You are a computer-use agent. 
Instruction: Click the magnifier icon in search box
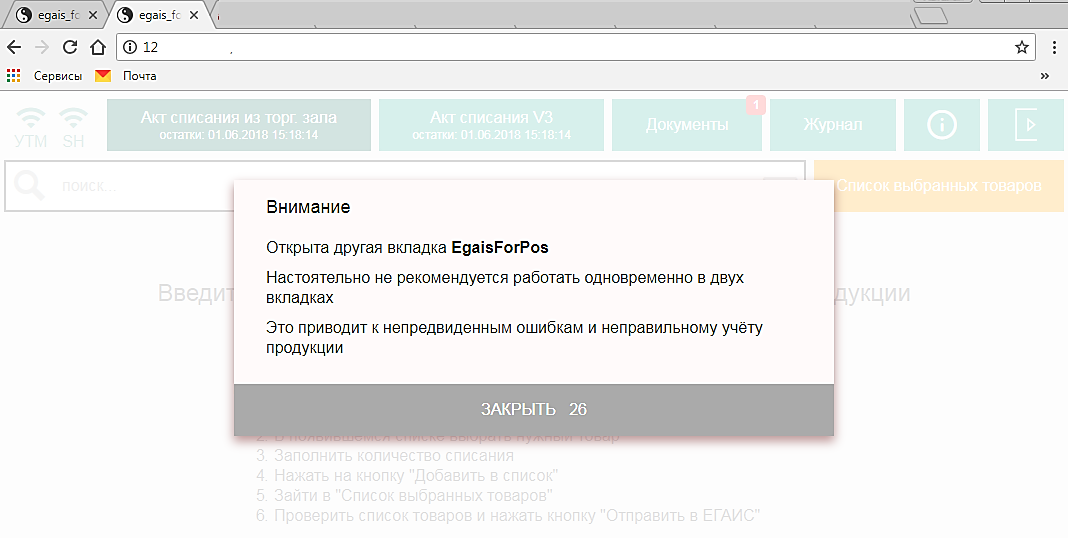click(x=31, y=185)
